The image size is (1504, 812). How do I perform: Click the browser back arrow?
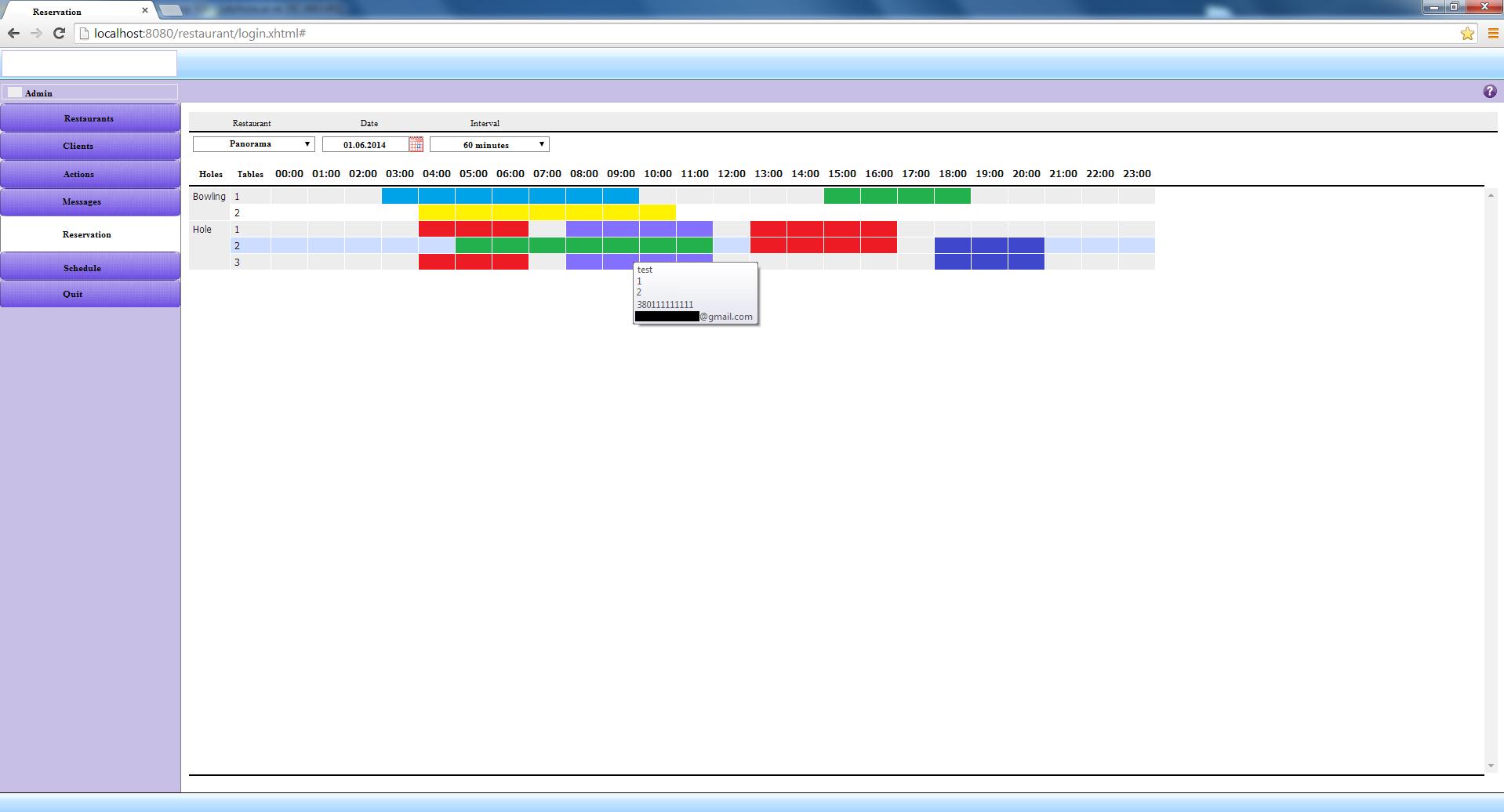pyautogui.click(x=13, y=33)
